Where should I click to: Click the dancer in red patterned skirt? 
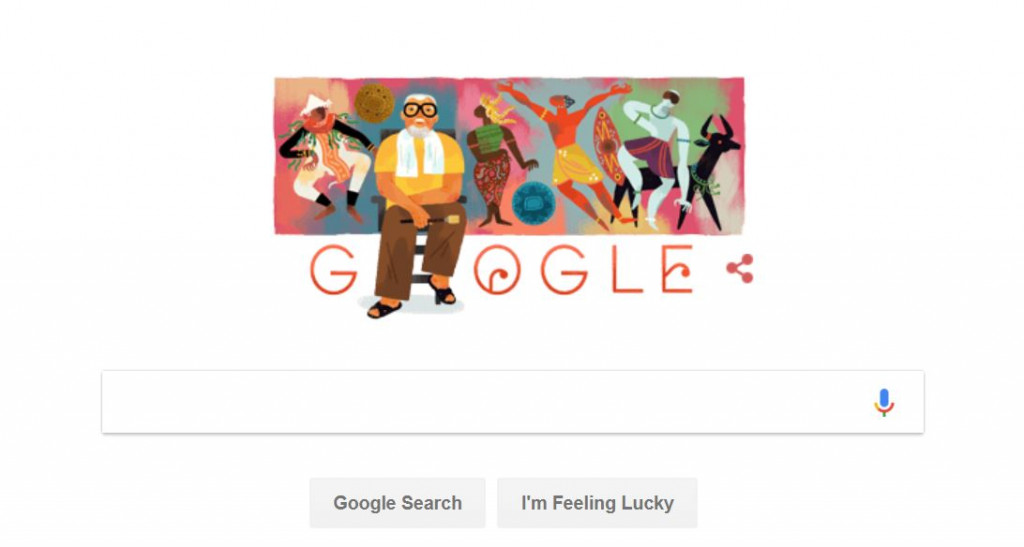498,161
